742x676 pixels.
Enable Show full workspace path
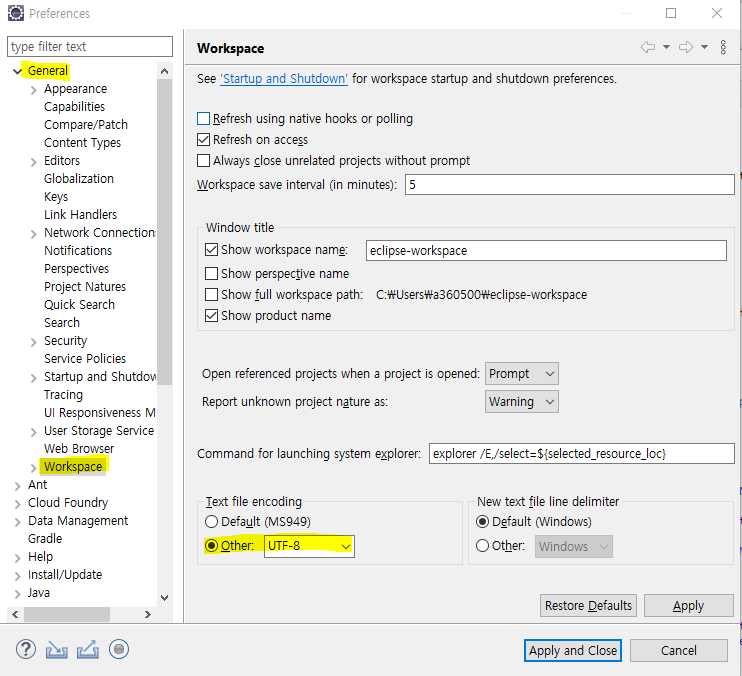pyautogui.click(x=212, y=295)
